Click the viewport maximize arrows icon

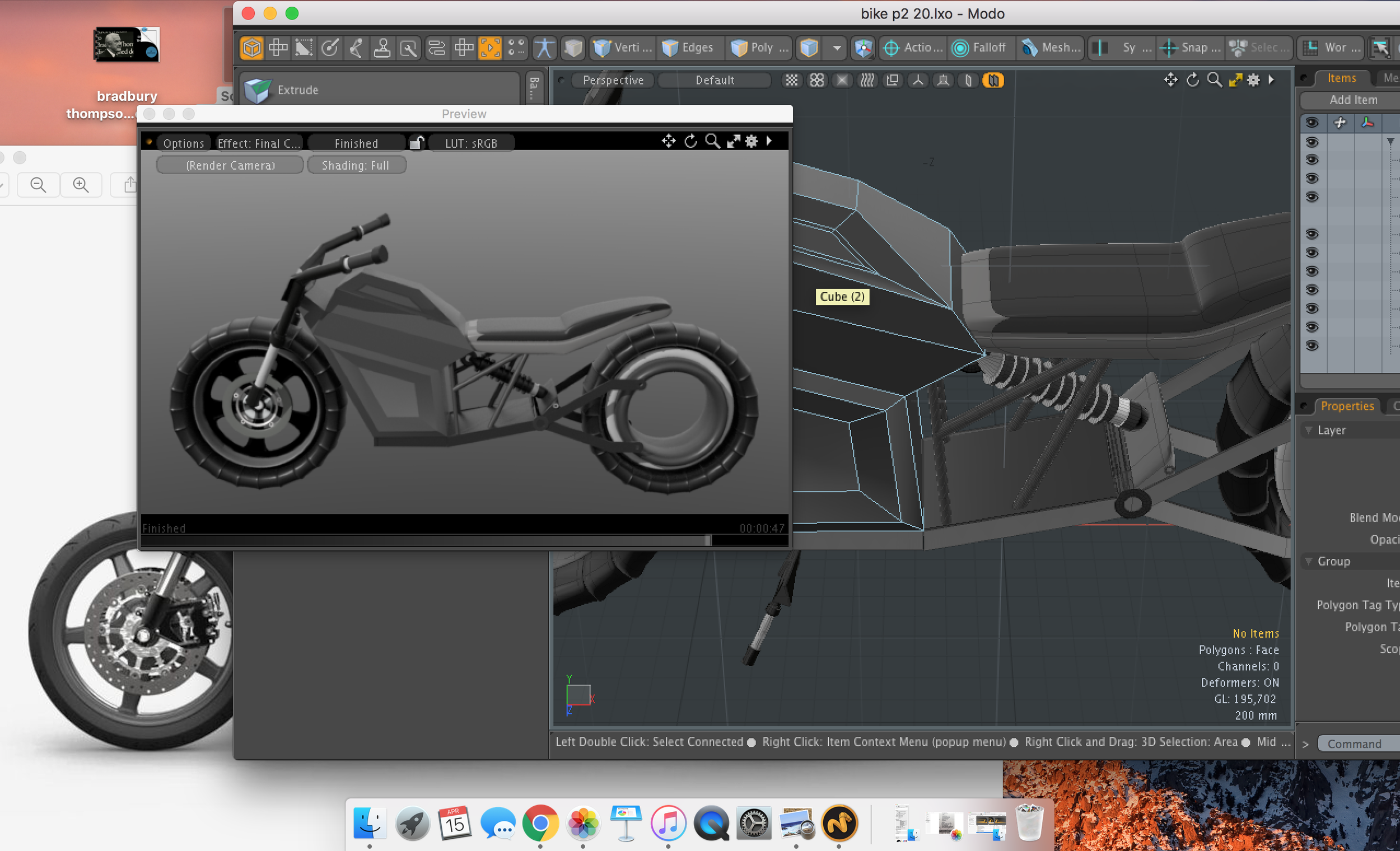1235,80
